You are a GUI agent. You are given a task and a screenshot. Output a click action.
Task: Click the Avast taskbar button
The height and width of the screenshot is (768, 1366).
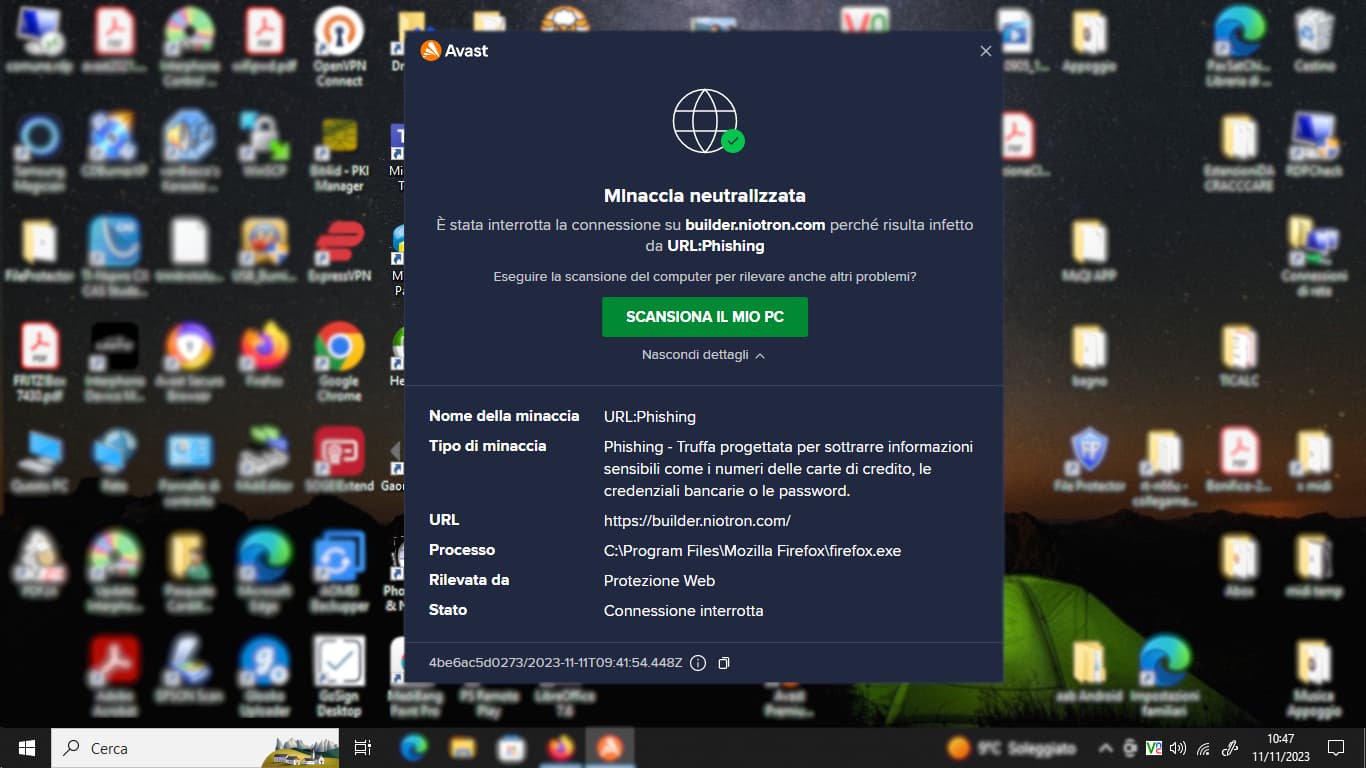pos(610,748)
